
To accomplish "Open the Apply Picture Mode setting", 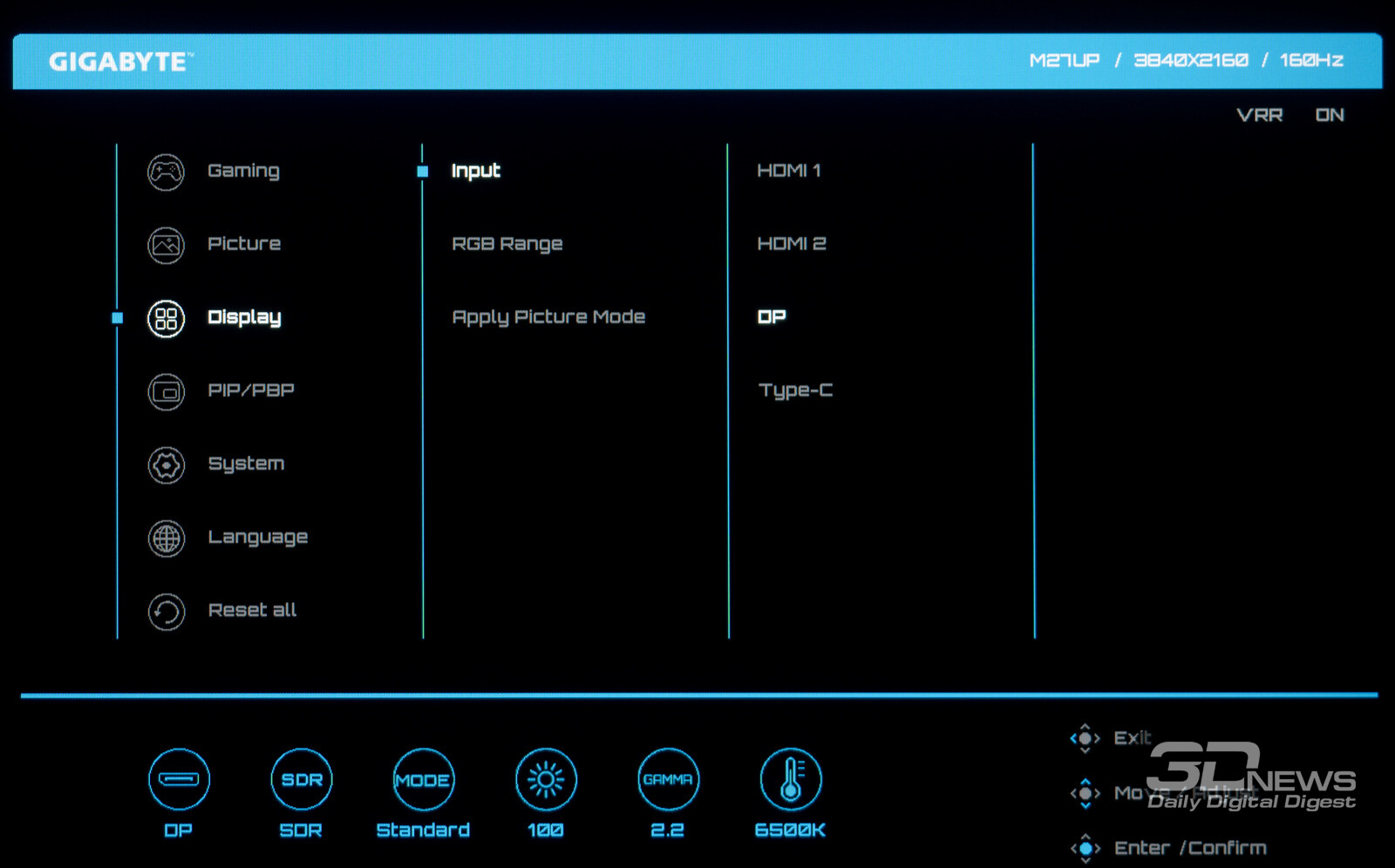I will pos(548,317).
